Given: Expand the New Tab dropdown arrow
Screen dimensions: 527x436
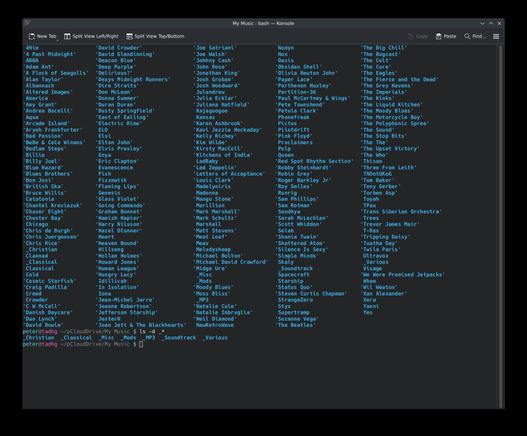Looking at the screenshot, I should pos(57,40).
